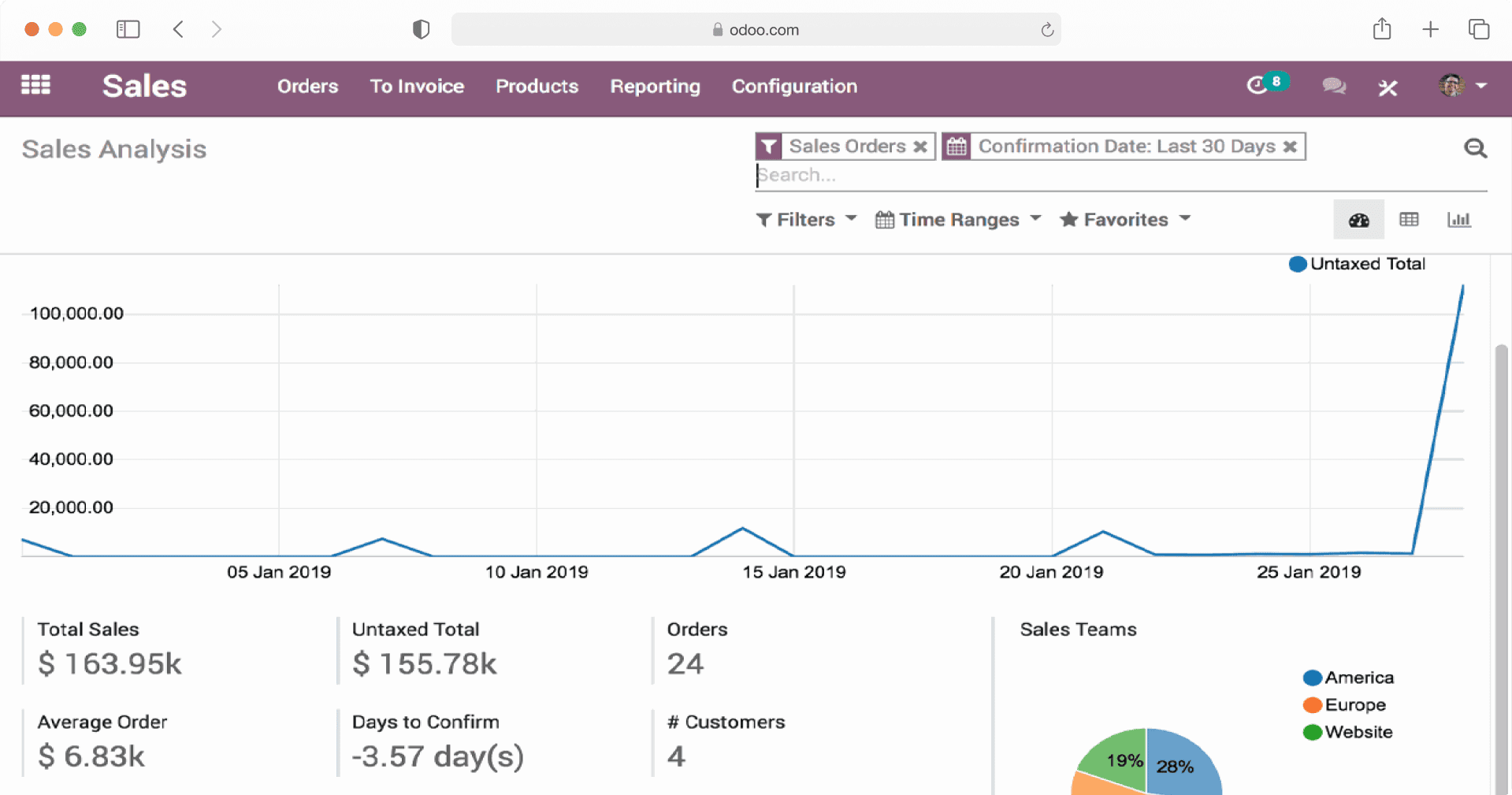Viewport: 1512px width, 795px height.
Task: Open the Reporting menu
Action: 655,87
